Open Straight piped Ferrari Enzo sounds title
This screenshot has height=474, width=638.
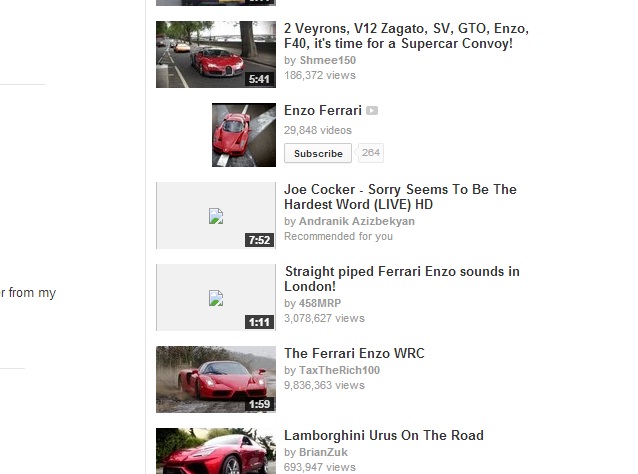(x=402, y=279)
